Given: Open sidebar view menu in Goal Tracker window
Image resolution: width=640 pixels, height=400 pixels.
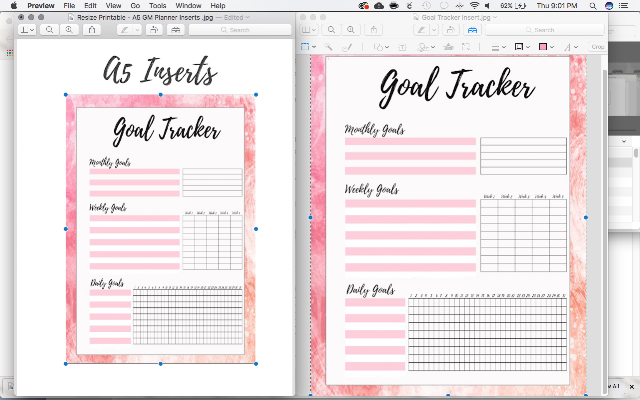Looking at the screenshot, I should point(309,30).
